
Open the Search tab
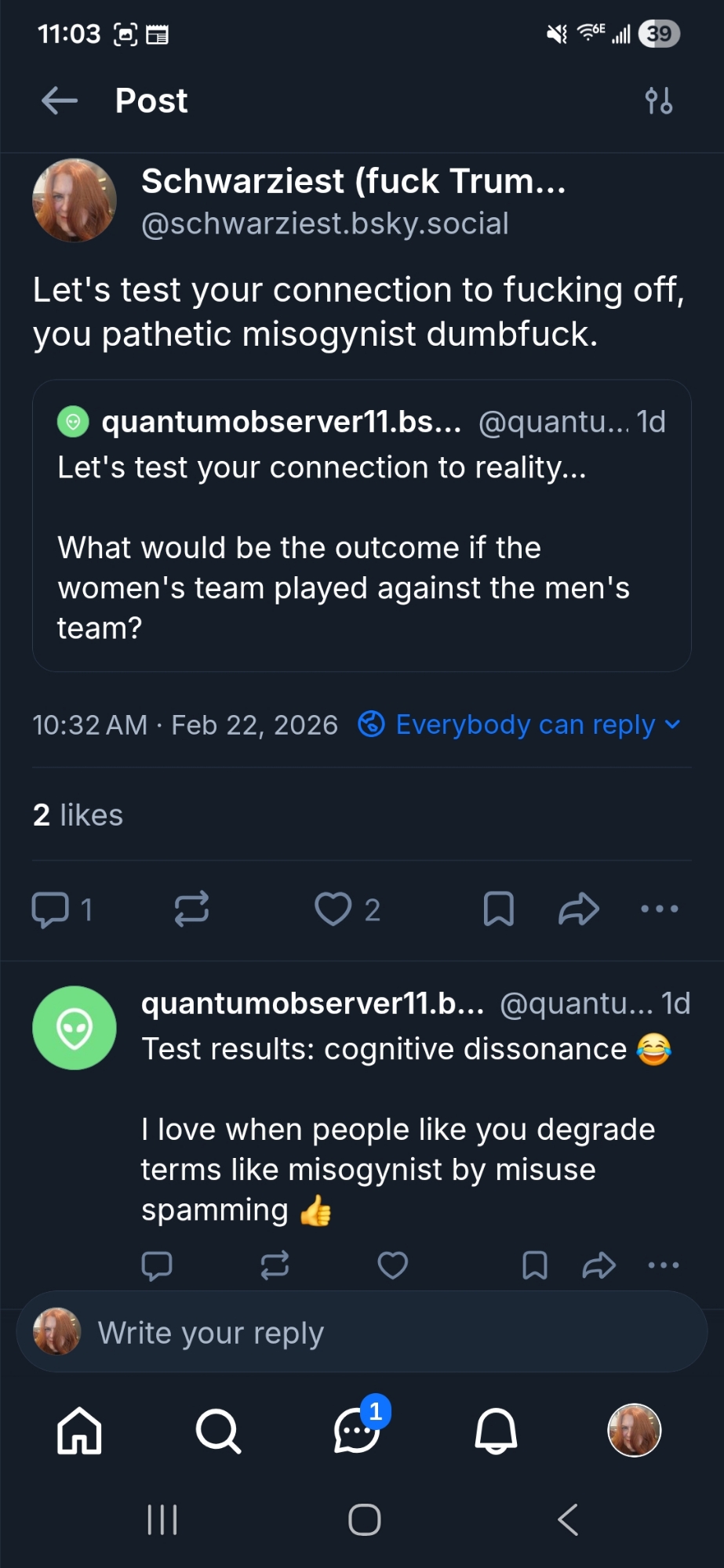click(x=218, y=1431)
